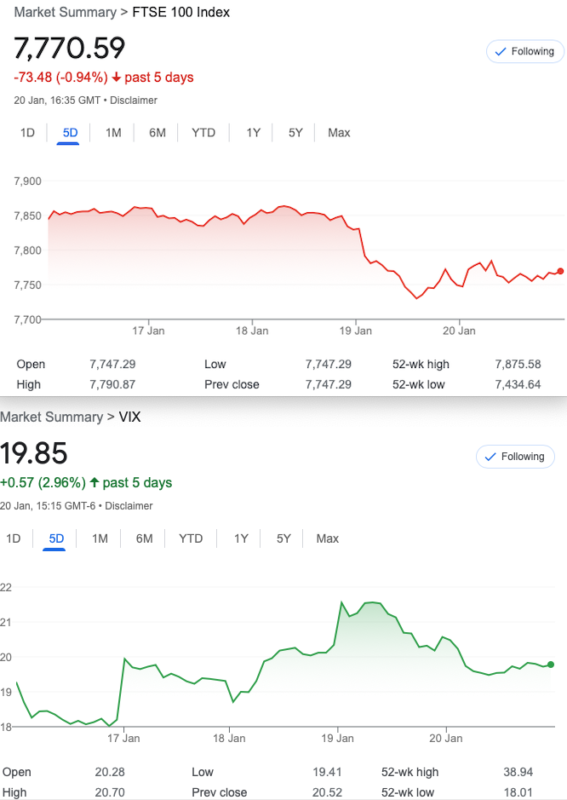Image resolution: width=567 pixels, height=800 pixels.
Task: Select 1D tab in VIX chart
Action: click(x=13, y=538)
